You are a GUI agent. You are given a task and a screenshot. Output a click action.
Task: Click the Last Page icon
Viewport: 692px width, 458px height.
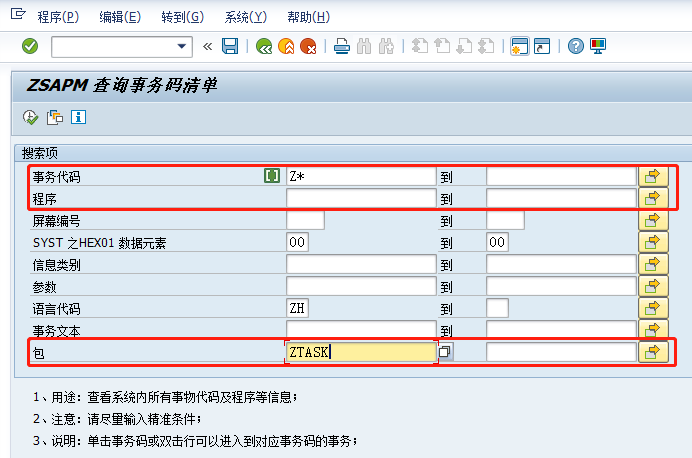486,46
